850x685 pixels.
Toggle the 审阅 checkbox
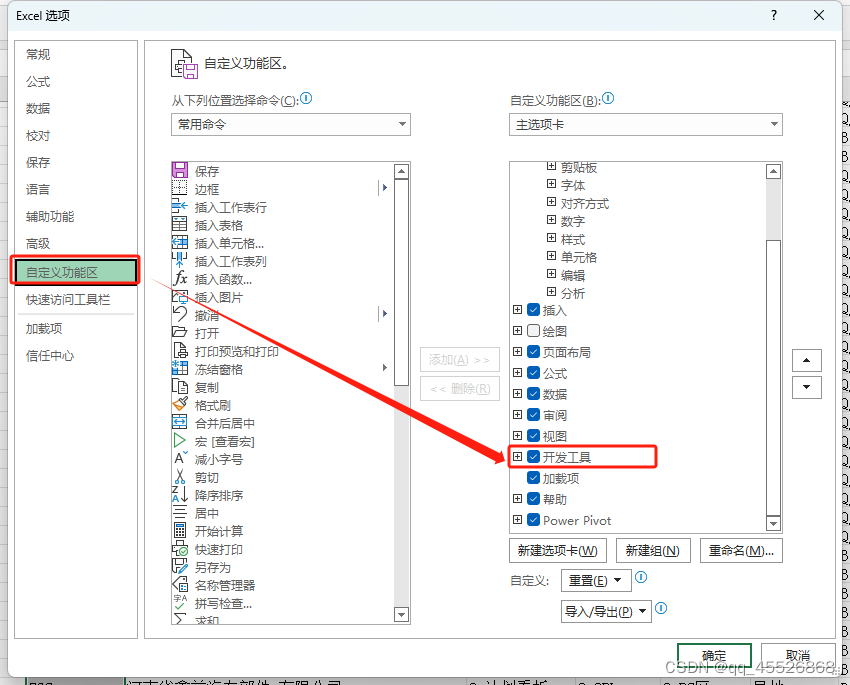[533, 415]
